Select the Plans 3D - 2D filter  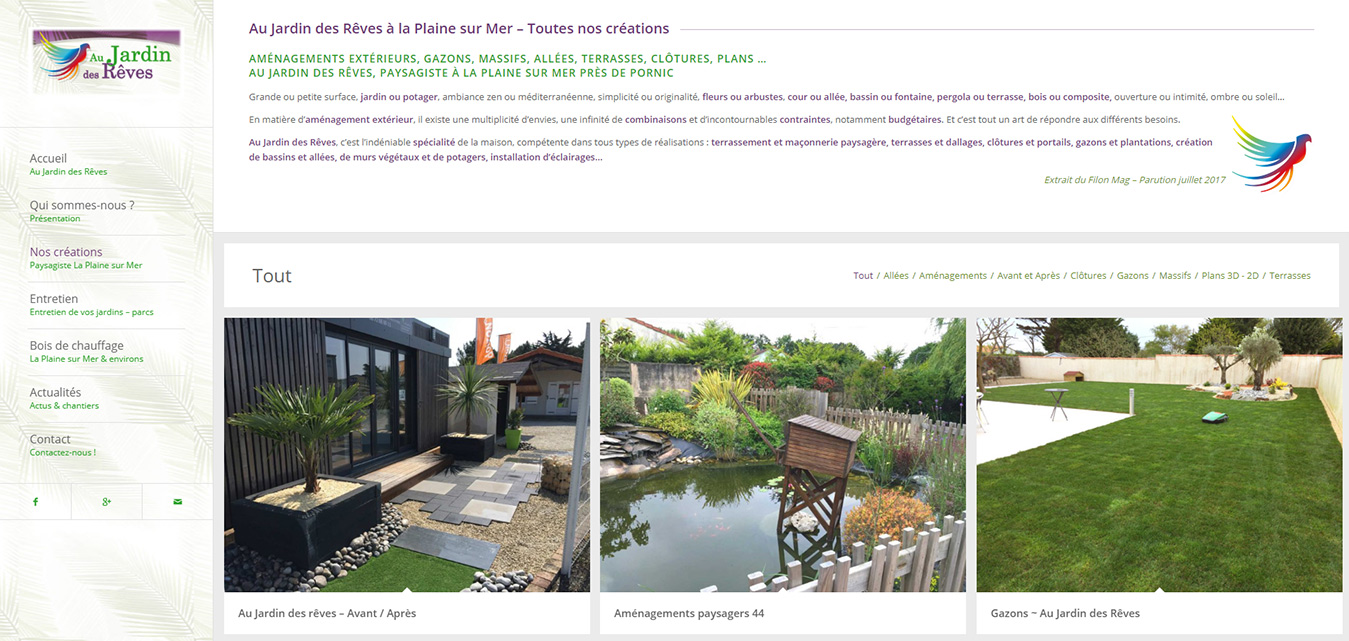[1230, 276]
